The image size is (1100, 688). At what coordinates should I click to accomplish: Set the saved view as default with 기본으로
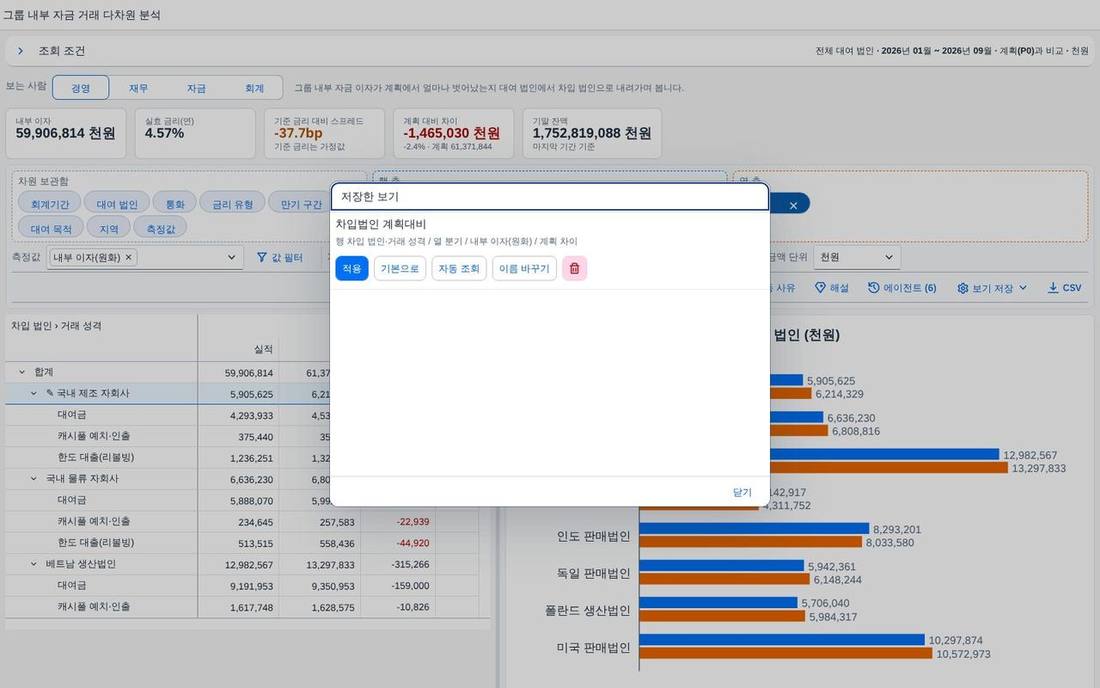(400, 269)
